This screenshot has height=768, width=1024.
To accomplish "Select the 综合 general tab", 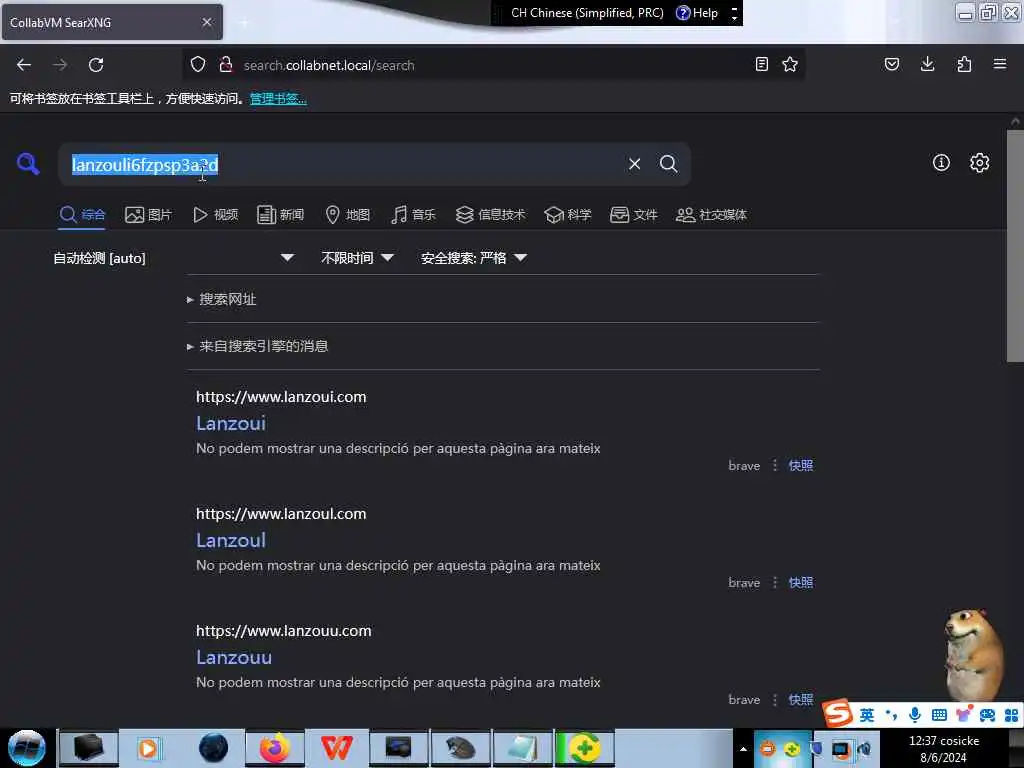I will (82, 214).
